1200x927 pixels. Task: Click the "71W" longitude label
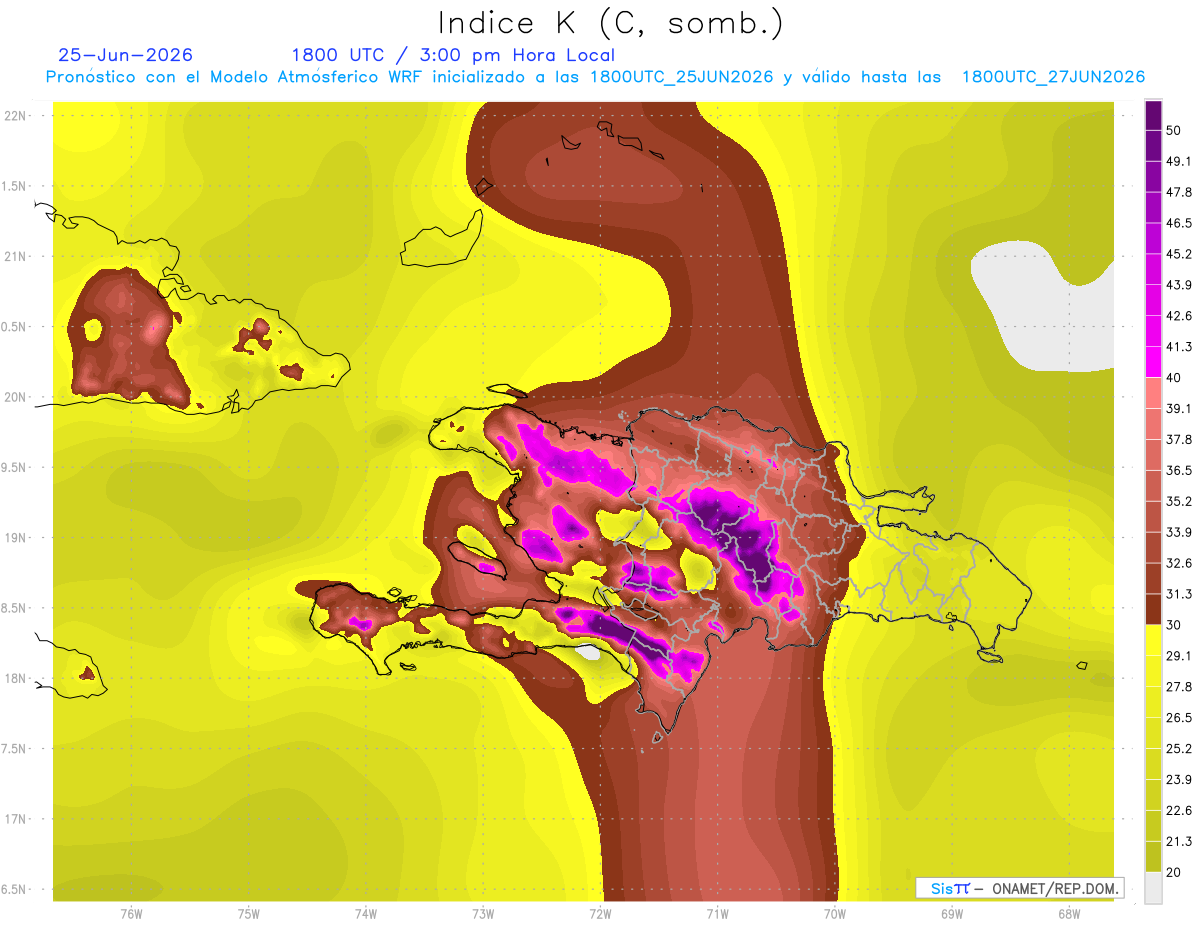coord(717,914)
